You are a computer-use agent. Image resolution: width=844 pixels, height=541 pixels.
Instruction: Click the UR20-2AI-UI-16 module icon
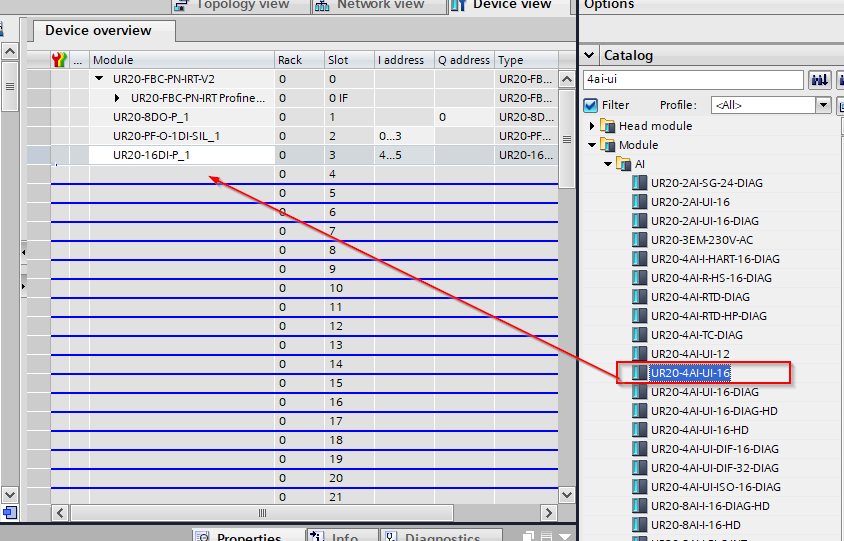coord(639,202)
